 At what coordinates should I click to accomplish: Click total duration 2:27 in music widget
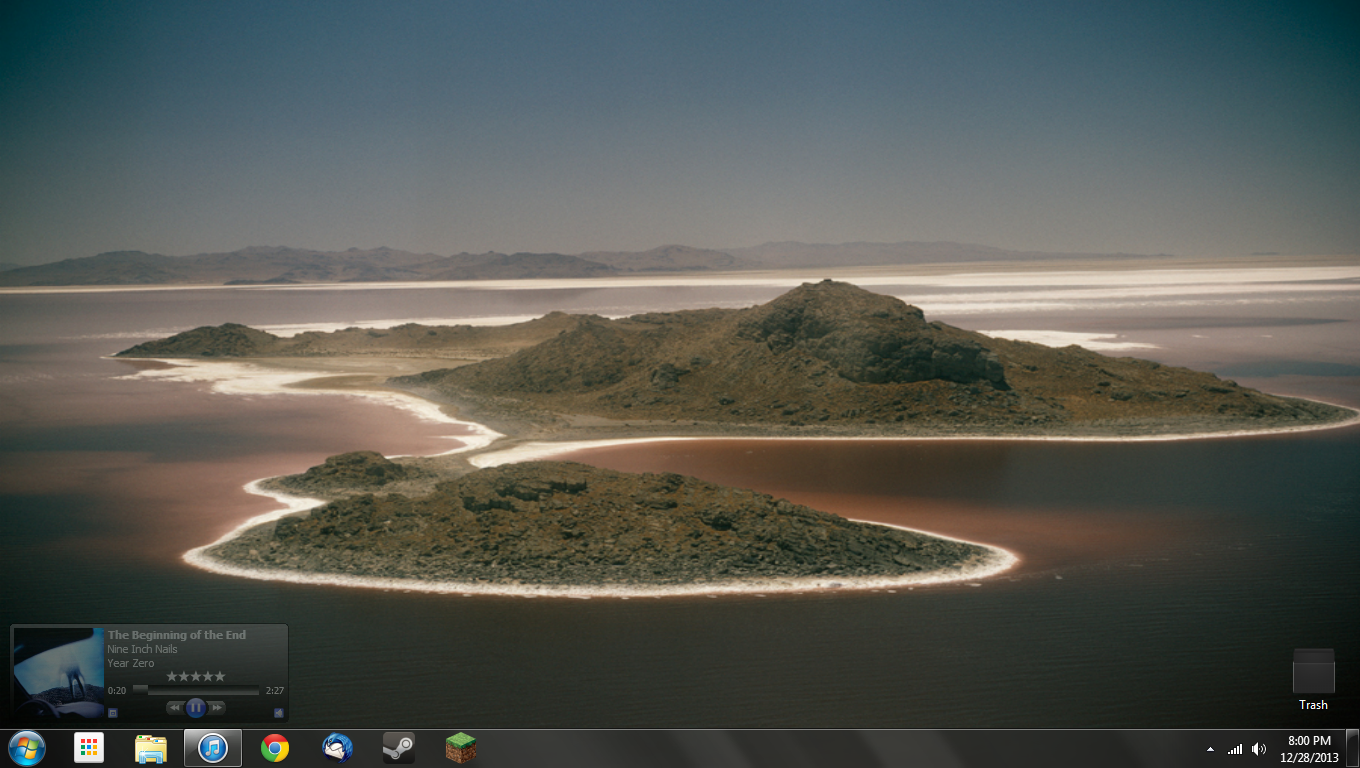point(275,691)
